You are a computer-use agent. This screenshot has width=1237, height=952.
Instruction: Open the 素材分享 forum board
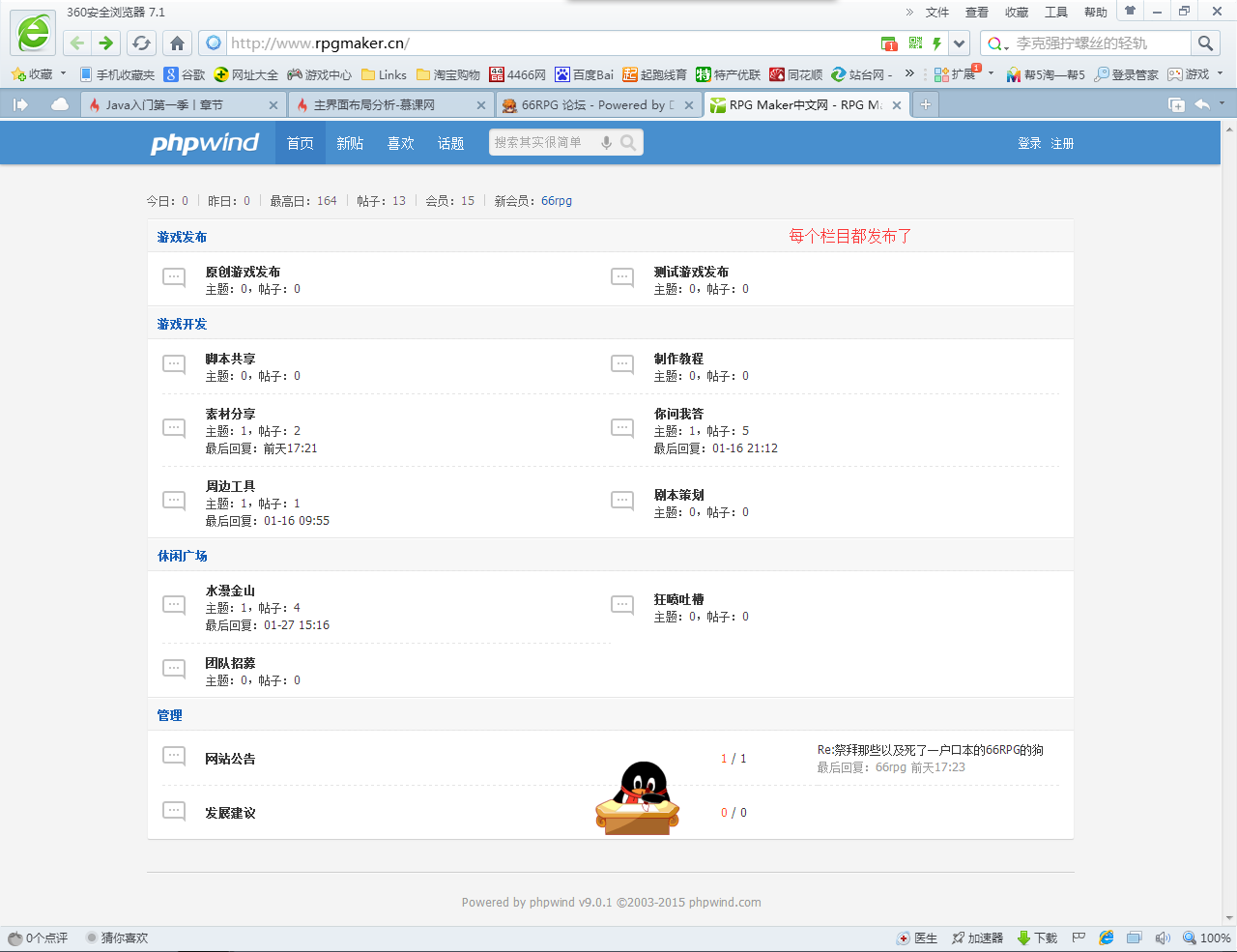[230, 414]
